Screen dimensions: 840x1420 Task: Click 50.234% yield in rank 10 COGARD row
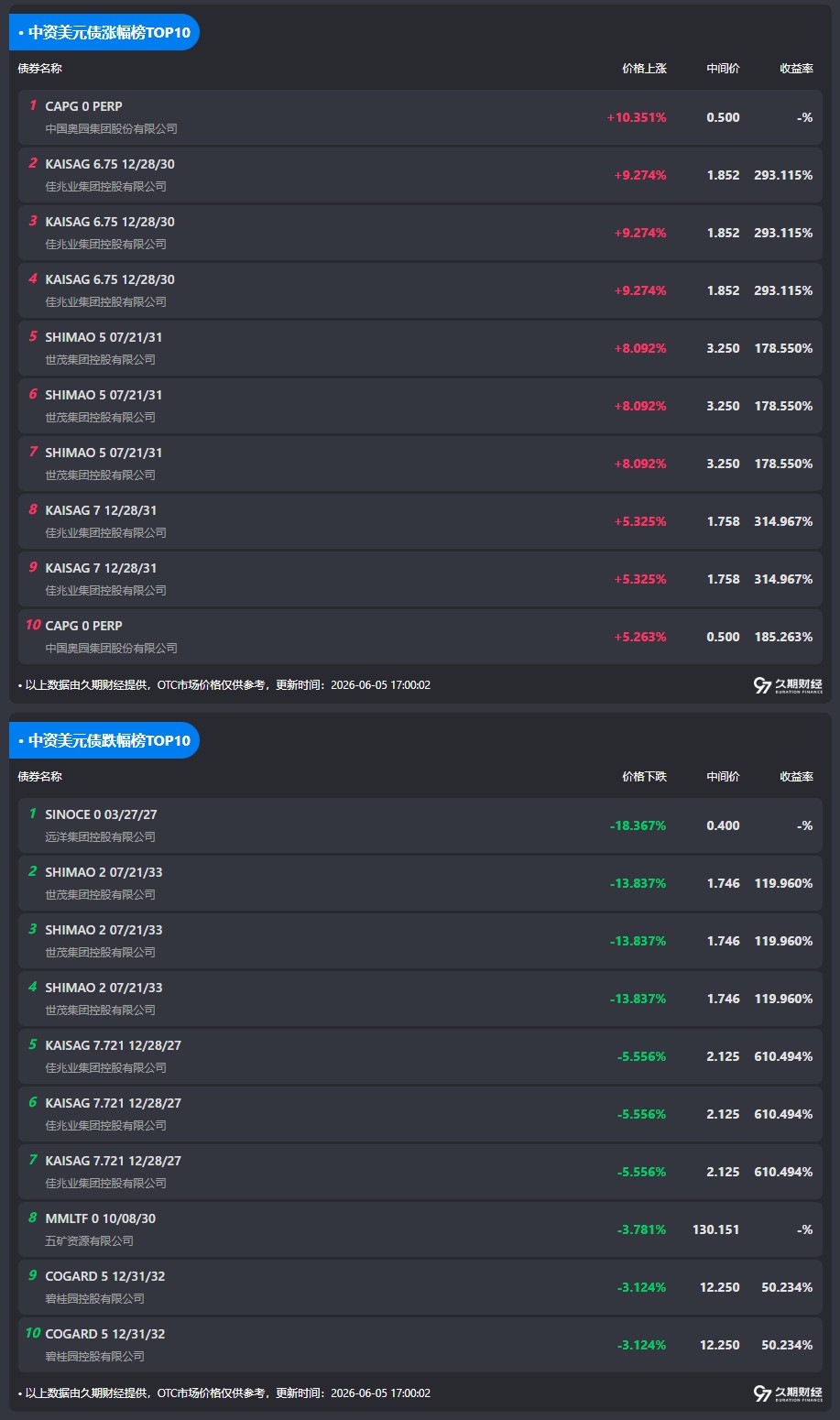[787, 1345]
